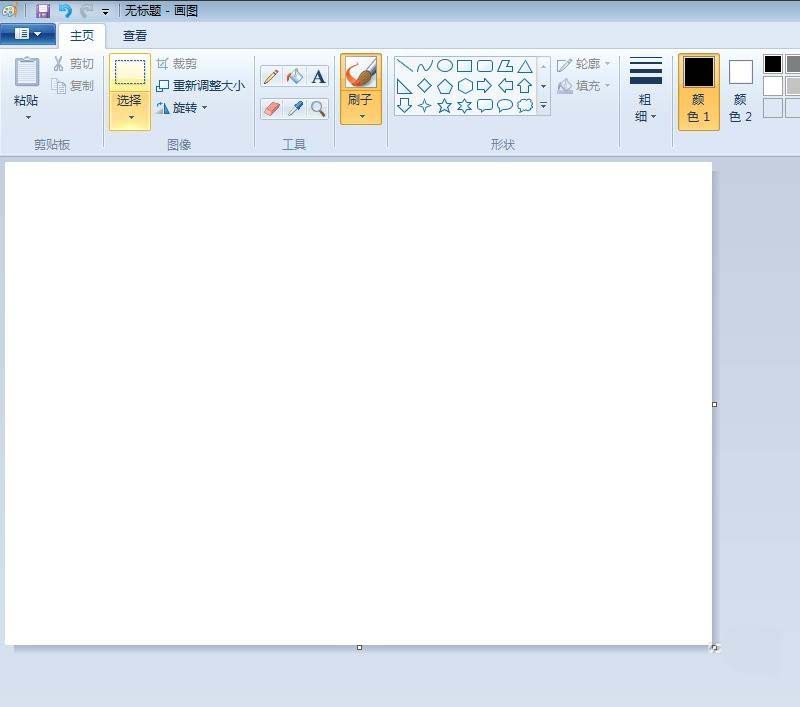Click the rectangular Select (选择) tool button
Screen dimensions: 800x707
point(130,72)
